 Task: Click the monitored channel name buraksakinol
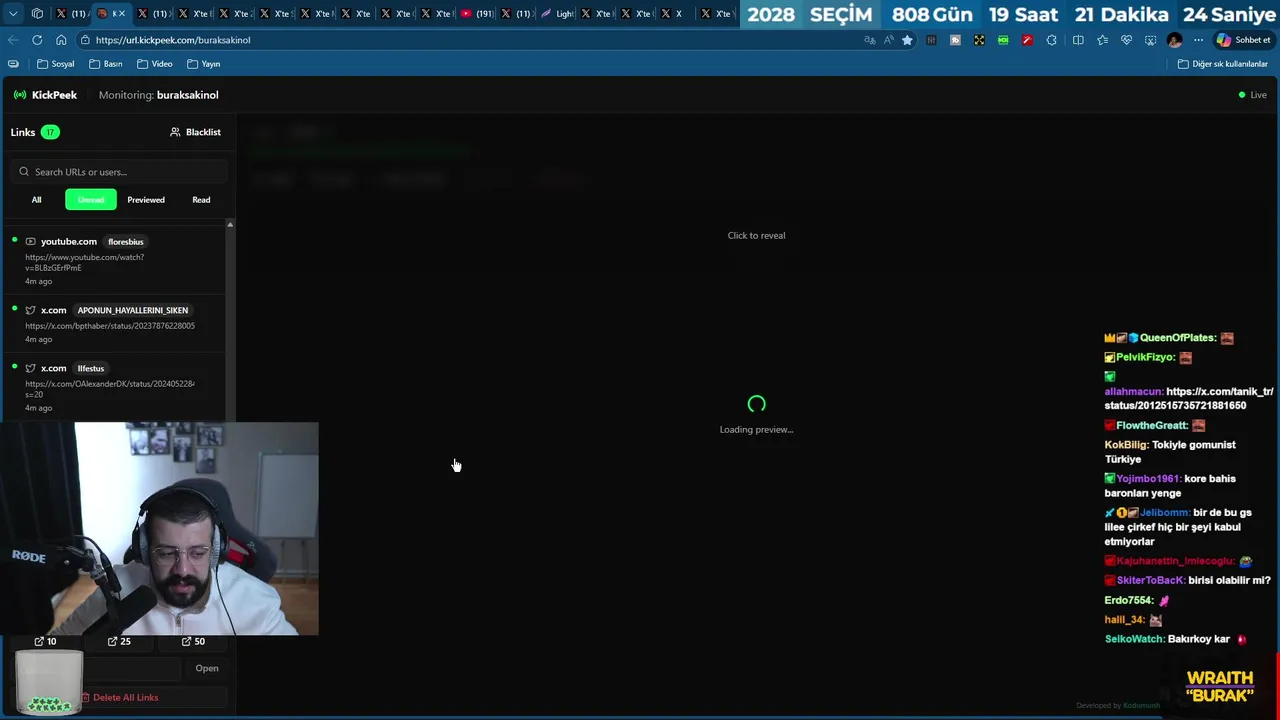[x=187, y=95]
